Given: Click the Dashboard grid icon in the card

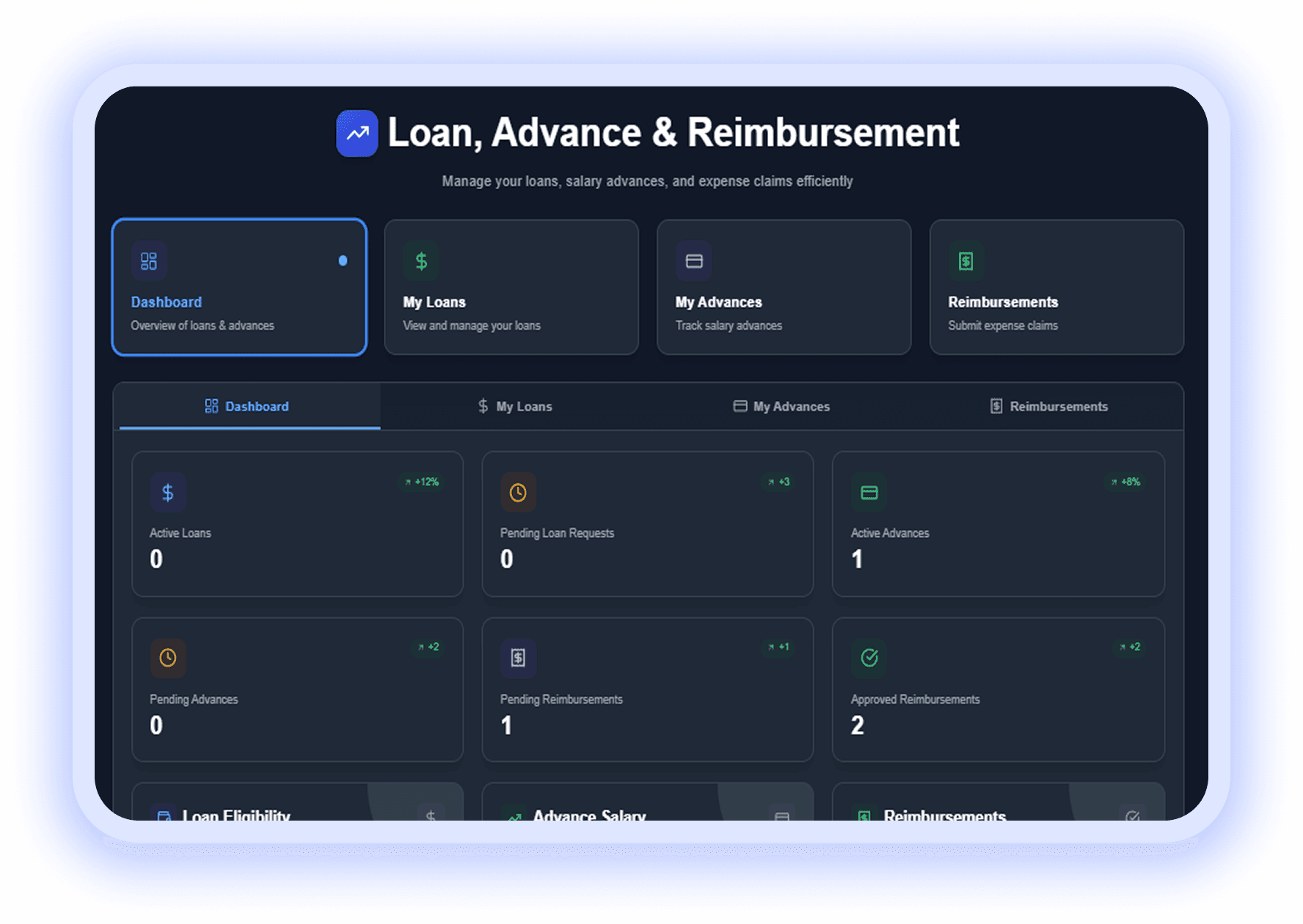Looking at the screenshot, I should 149,261.
